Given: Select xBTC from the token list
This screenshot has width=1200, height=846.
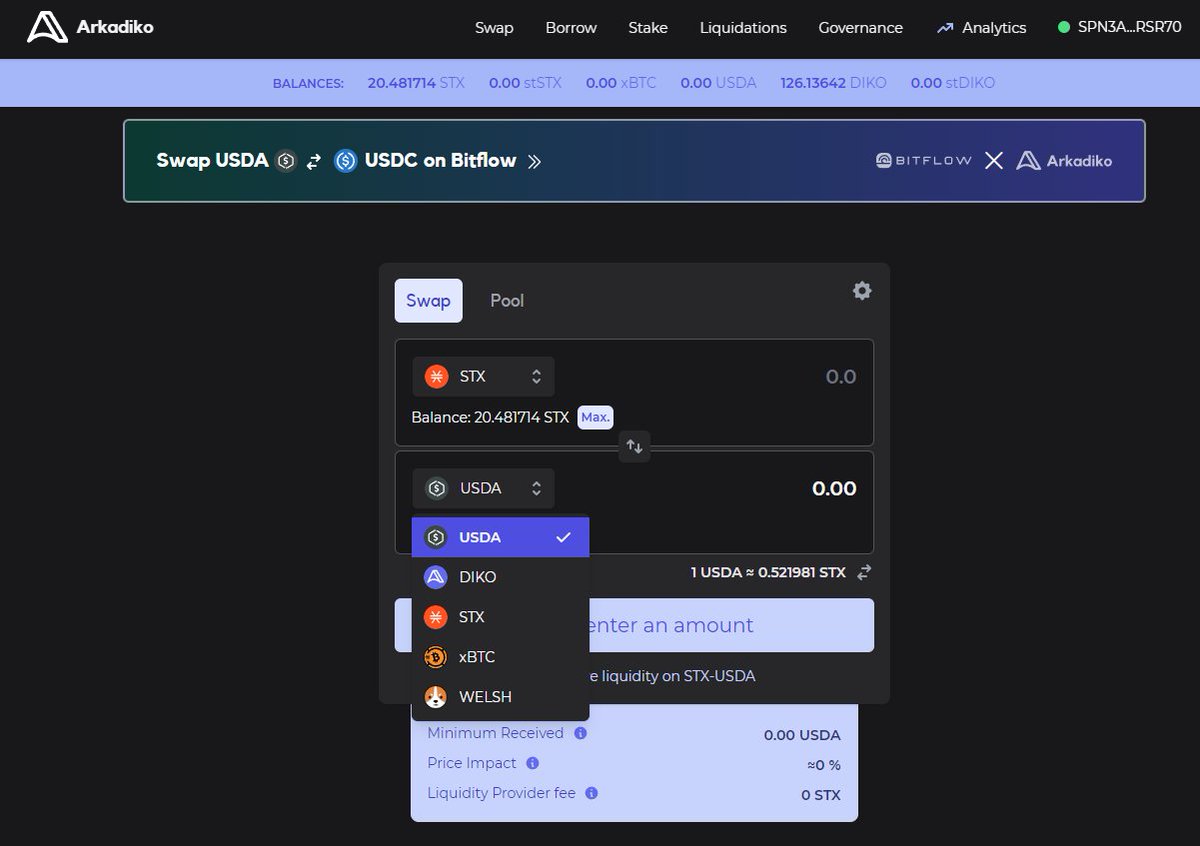Looking at the screenshot, I should [x=500, y=657].
